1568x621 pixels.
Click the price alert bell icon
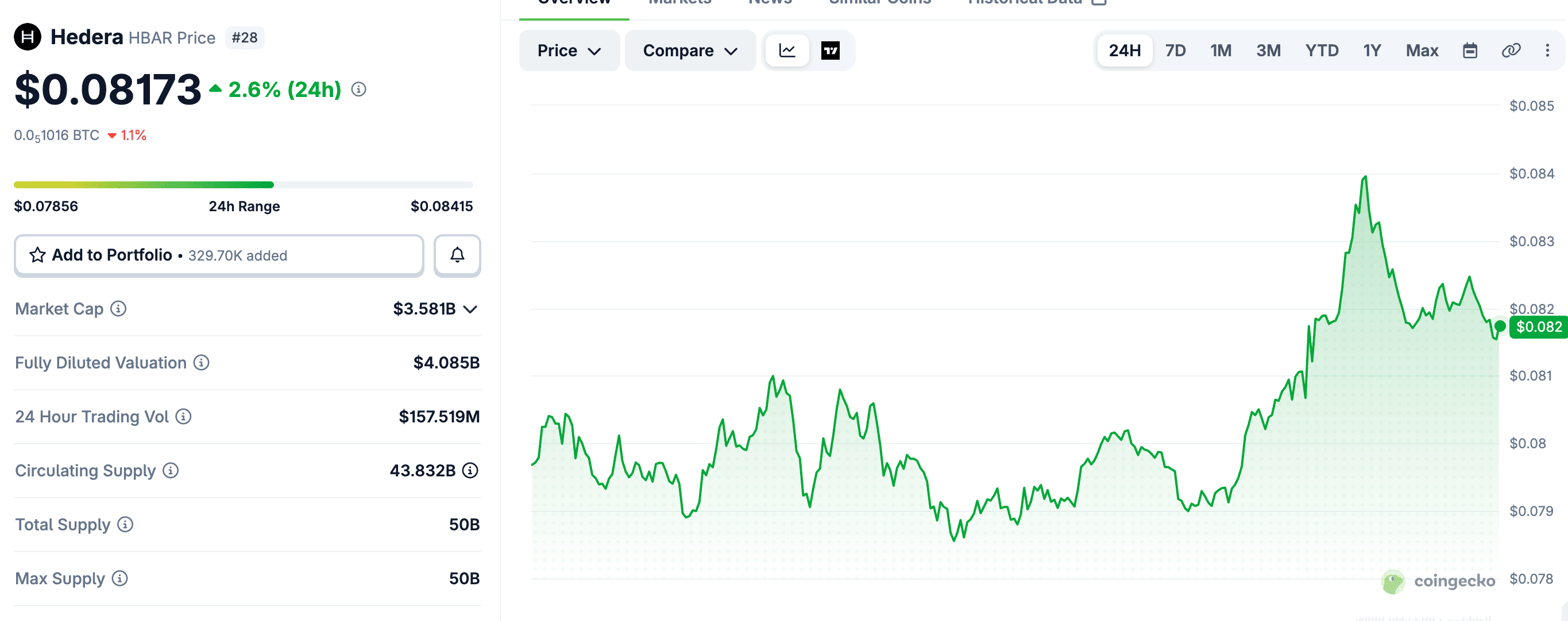pyautogui.click(x=457, y=255)
